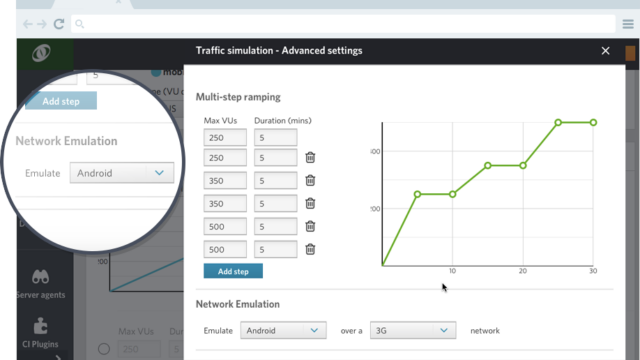Click the orange avatar in the header
Screen dimensions: 640x360
coord(630,53)
